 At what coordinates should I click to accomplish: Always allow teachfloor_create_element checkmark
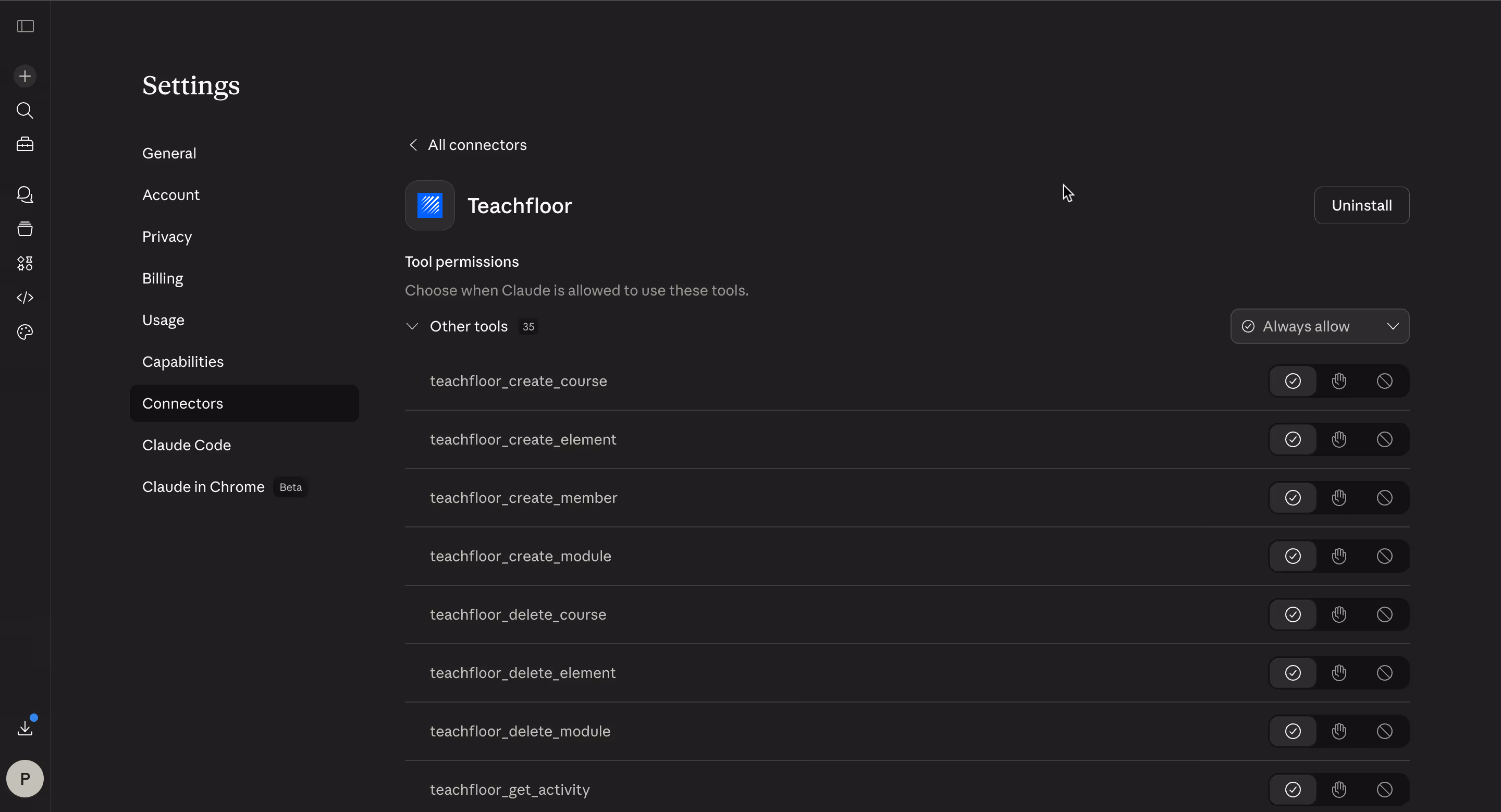tap(1293, 439)
